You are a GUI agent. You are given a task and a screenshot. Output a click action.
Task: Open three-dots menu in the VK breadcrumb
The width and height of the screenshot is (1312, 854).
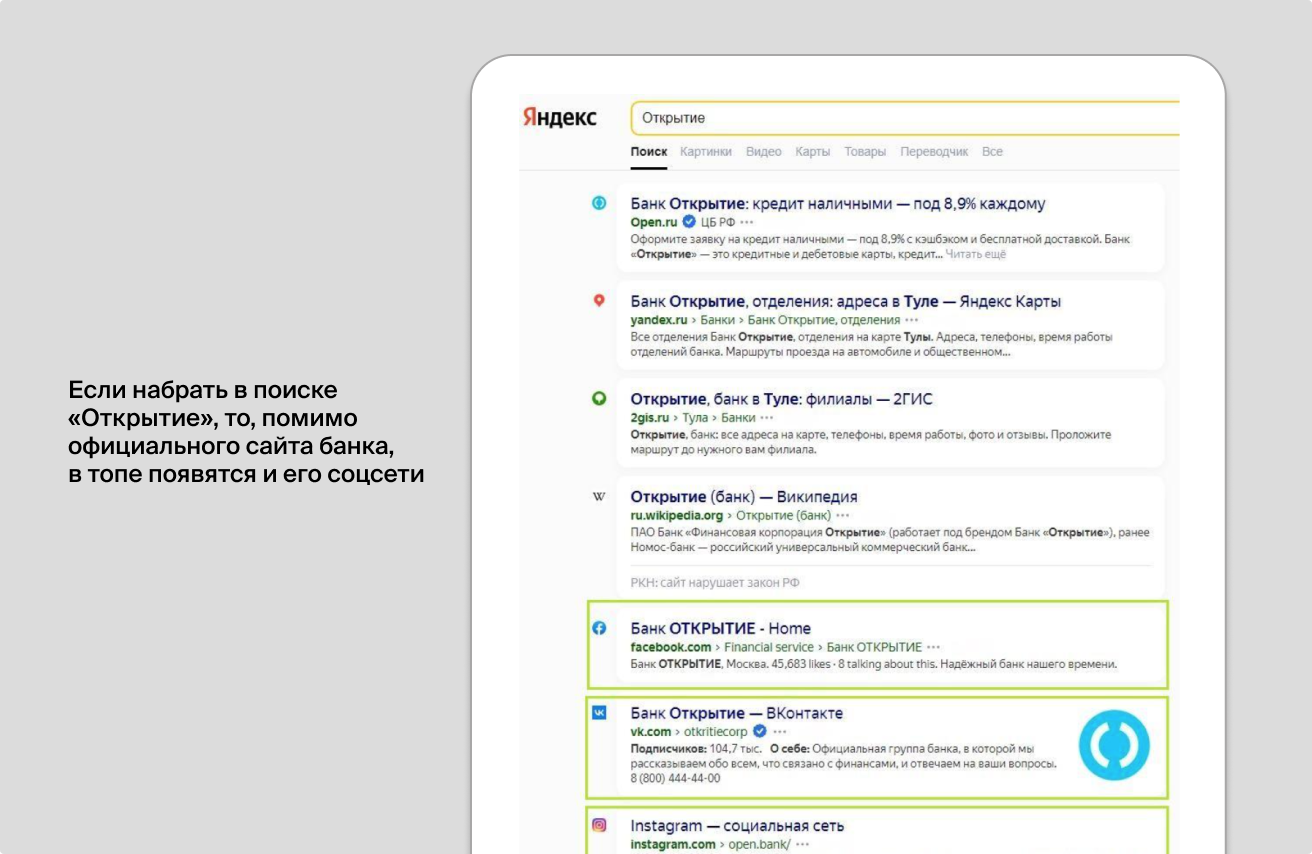coord(780,732)
